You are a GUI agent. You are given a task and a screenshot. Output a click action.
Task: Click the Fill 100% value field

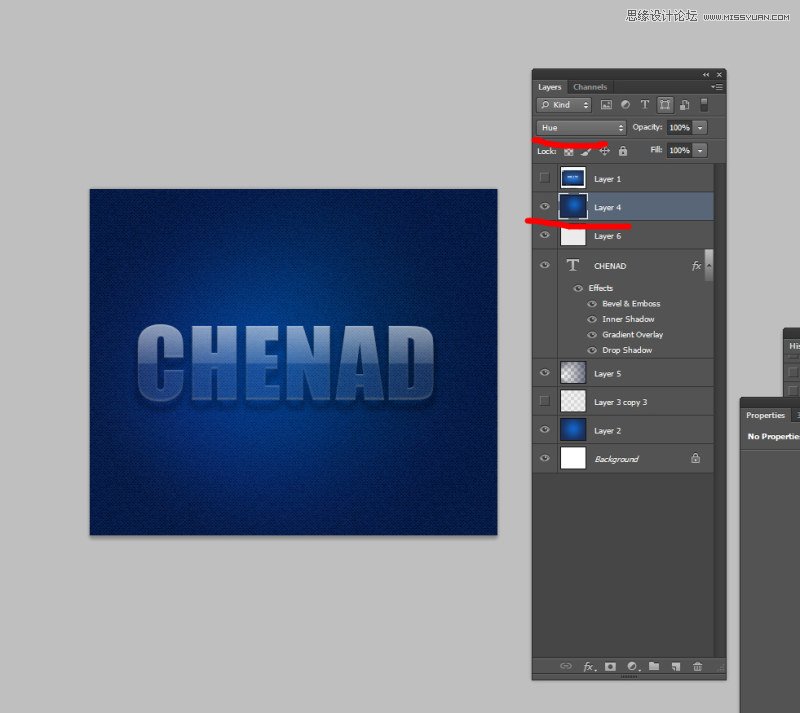click(x=680, y=150)
